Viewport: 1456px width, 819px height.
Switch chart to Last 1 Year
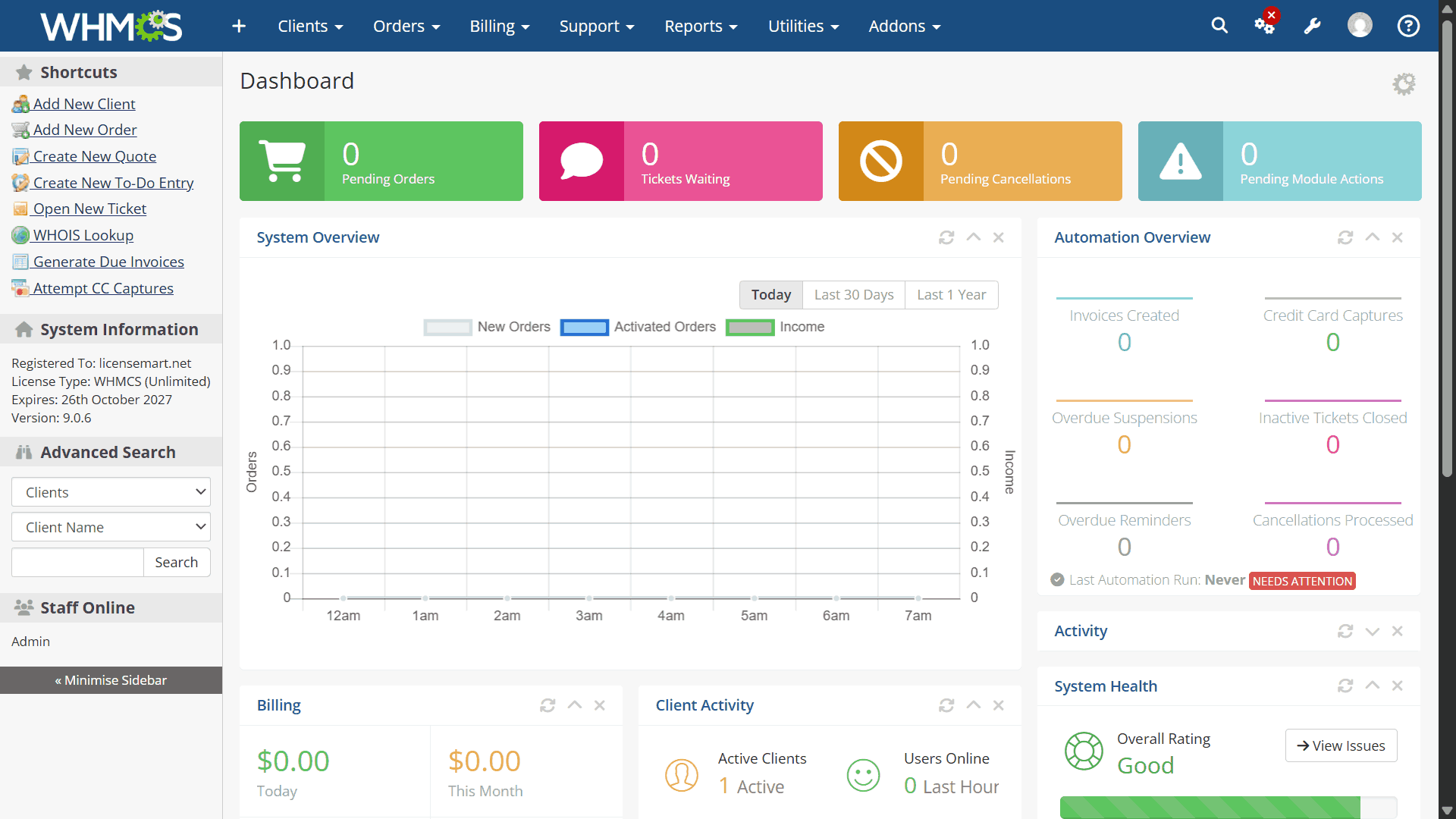(952, 295)
